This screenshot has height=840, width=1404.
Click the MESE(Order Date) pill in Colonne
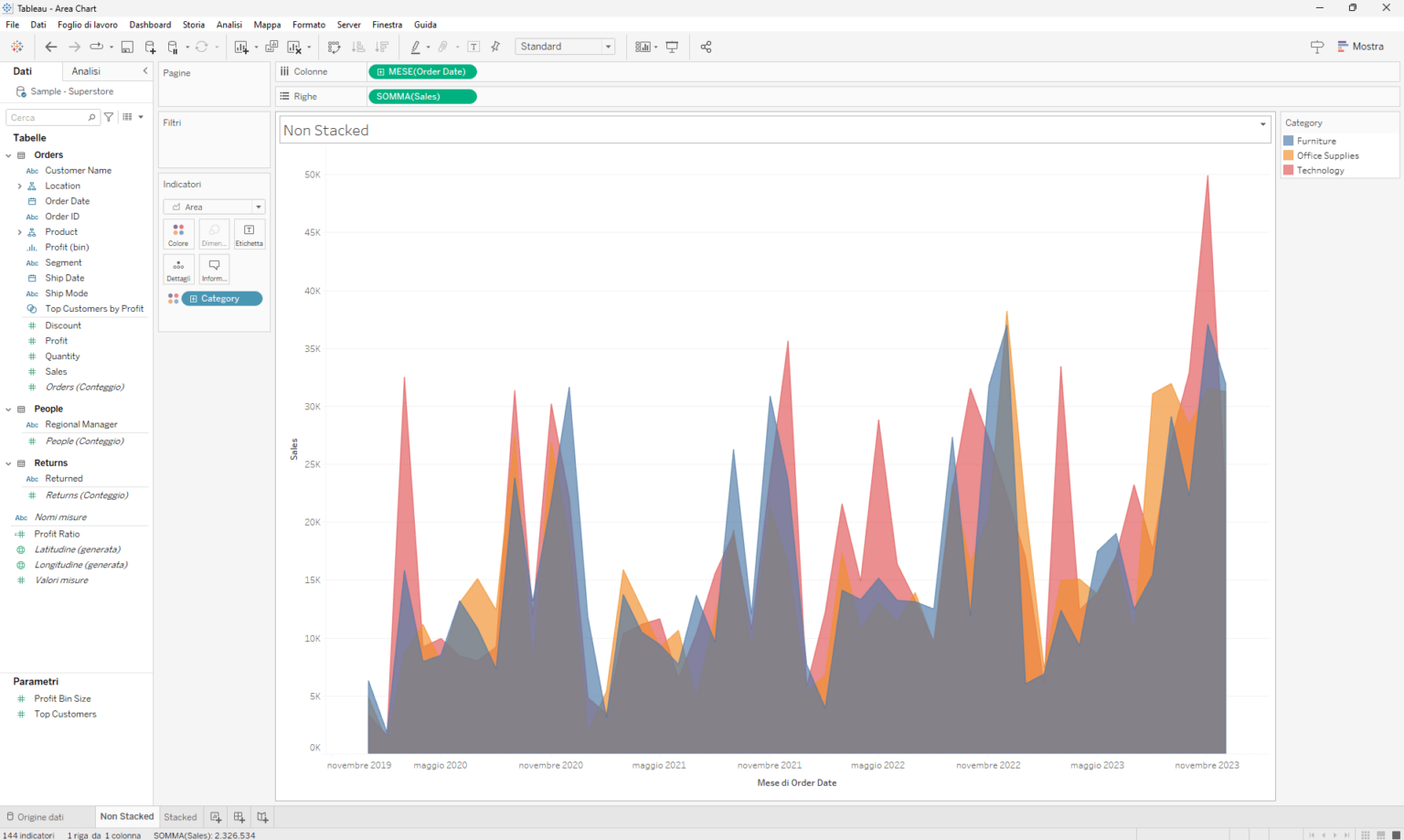(422, 71)
